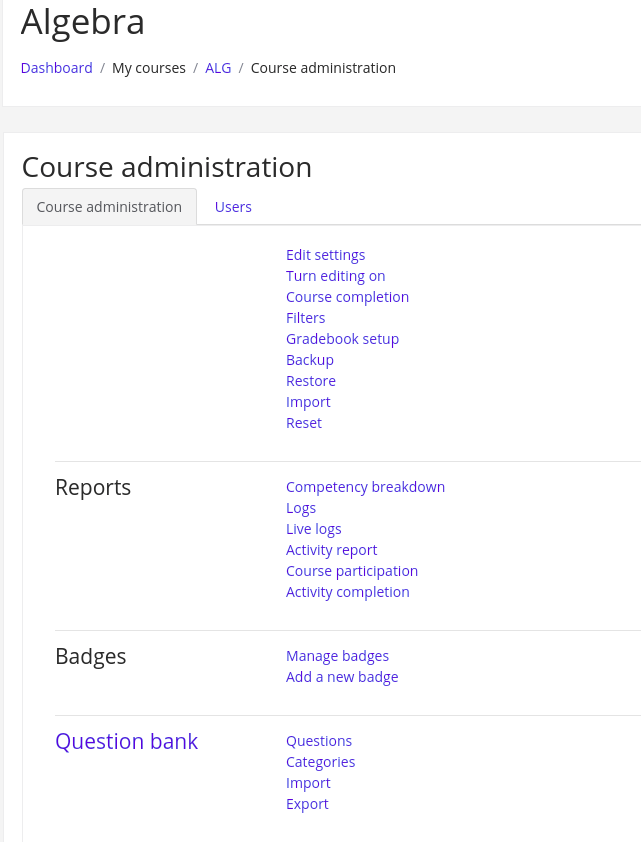Go to Gradebook setup
Image resolution: width=641 pixels, height=842 pixels.
342,339
